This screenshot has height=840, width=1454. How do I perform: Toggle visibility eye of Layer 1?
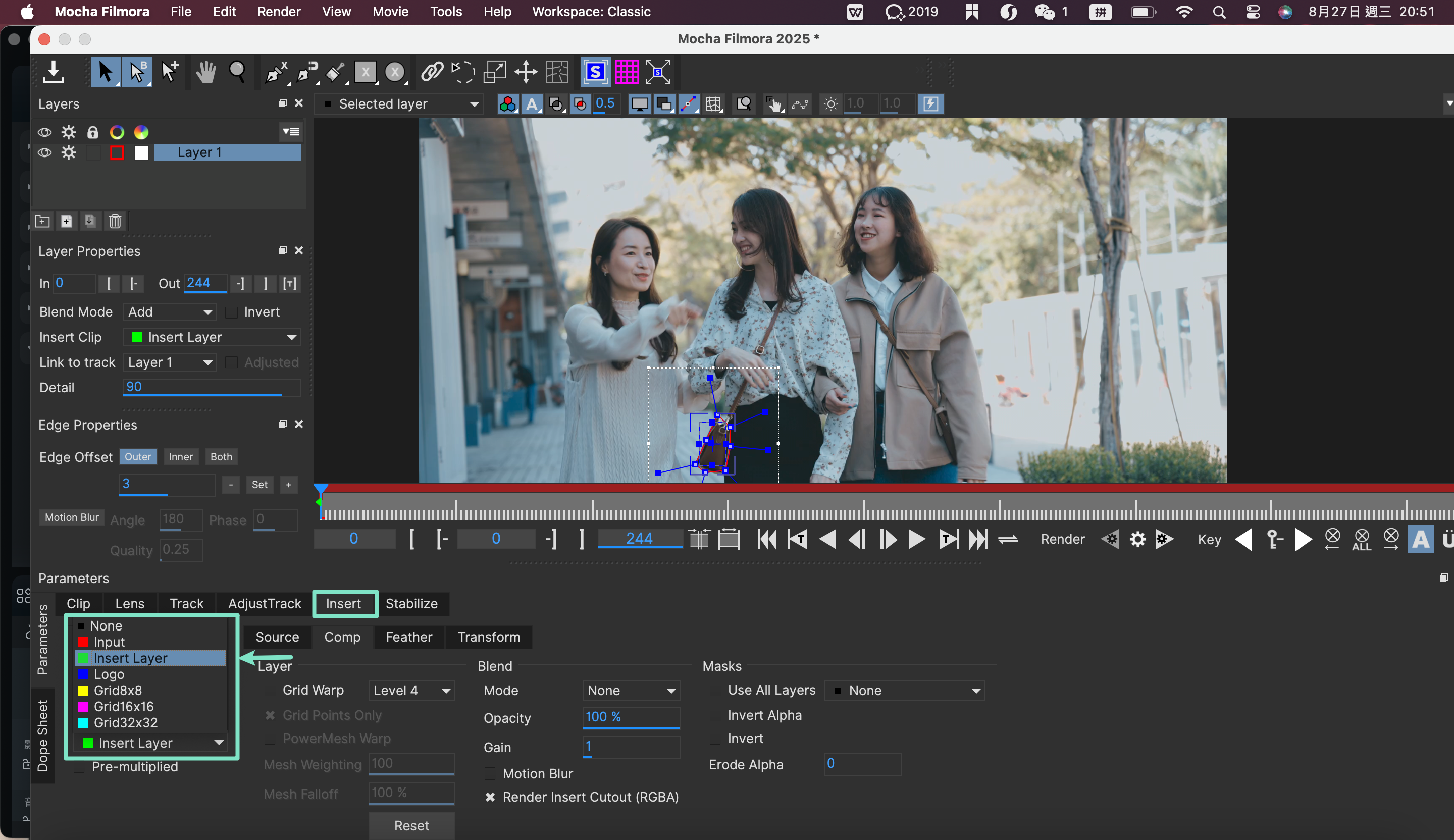pos(44,152)
